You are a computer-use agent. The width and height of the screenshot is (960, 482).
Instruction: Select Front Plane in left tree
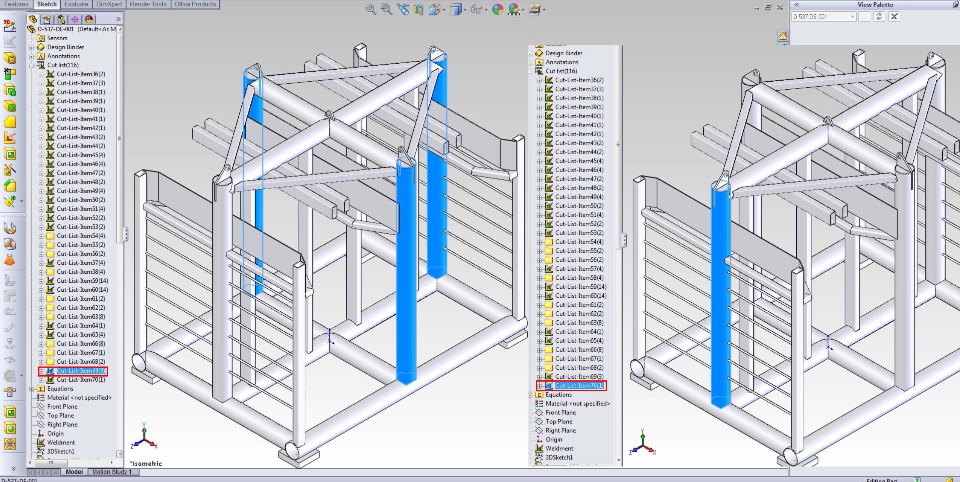62,407
